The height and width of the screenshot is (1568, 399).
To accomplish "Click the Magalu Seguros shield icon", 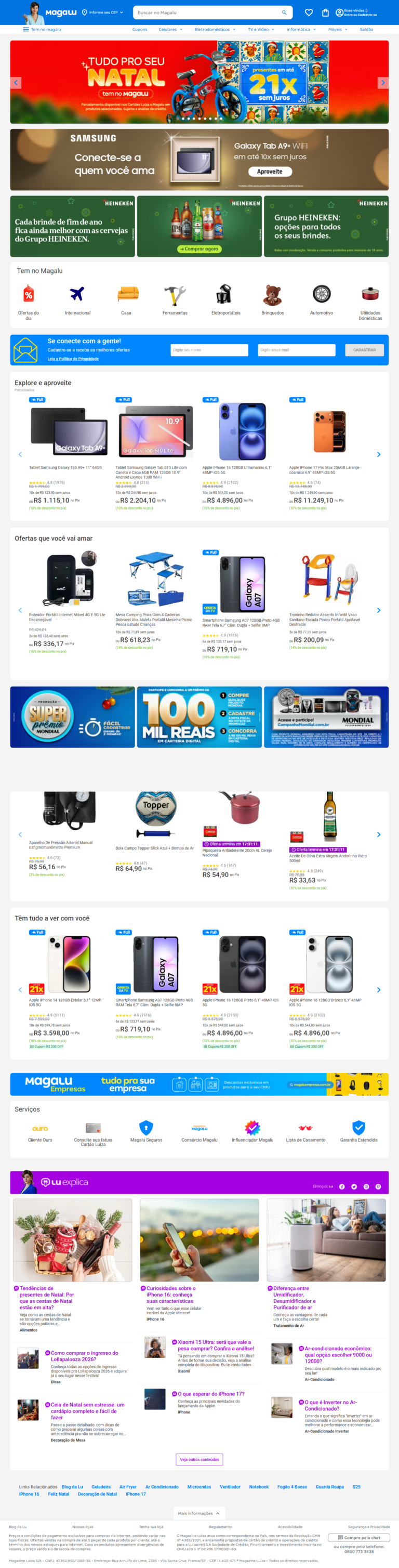I will [x=146, y=1127].
